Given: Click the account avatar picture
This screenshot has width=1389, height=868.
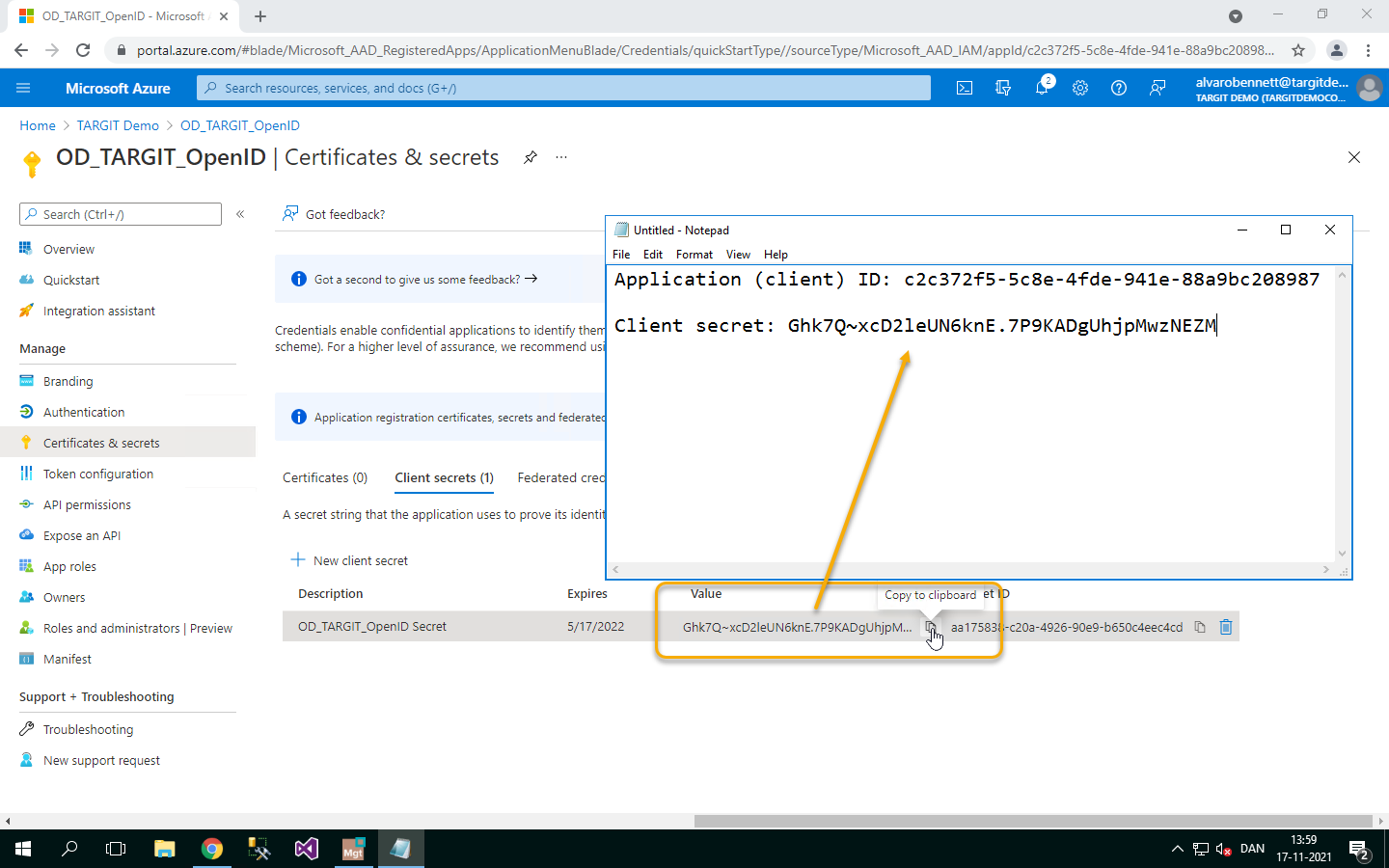Looking at the screenshot, I should point(1369,88).
